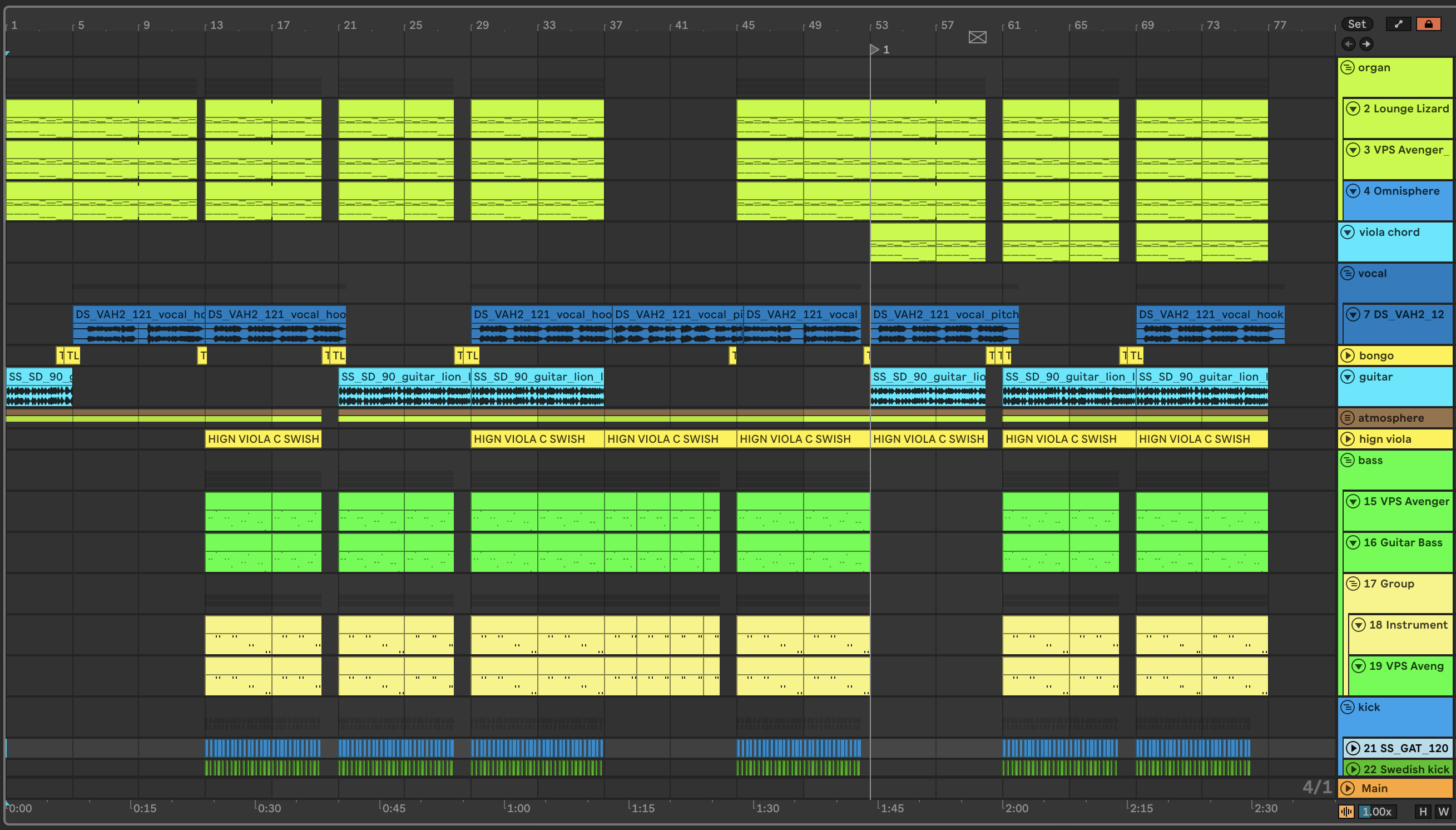
Task: Unfold the atmosphere group track
Action: (x=1347, y=418)
